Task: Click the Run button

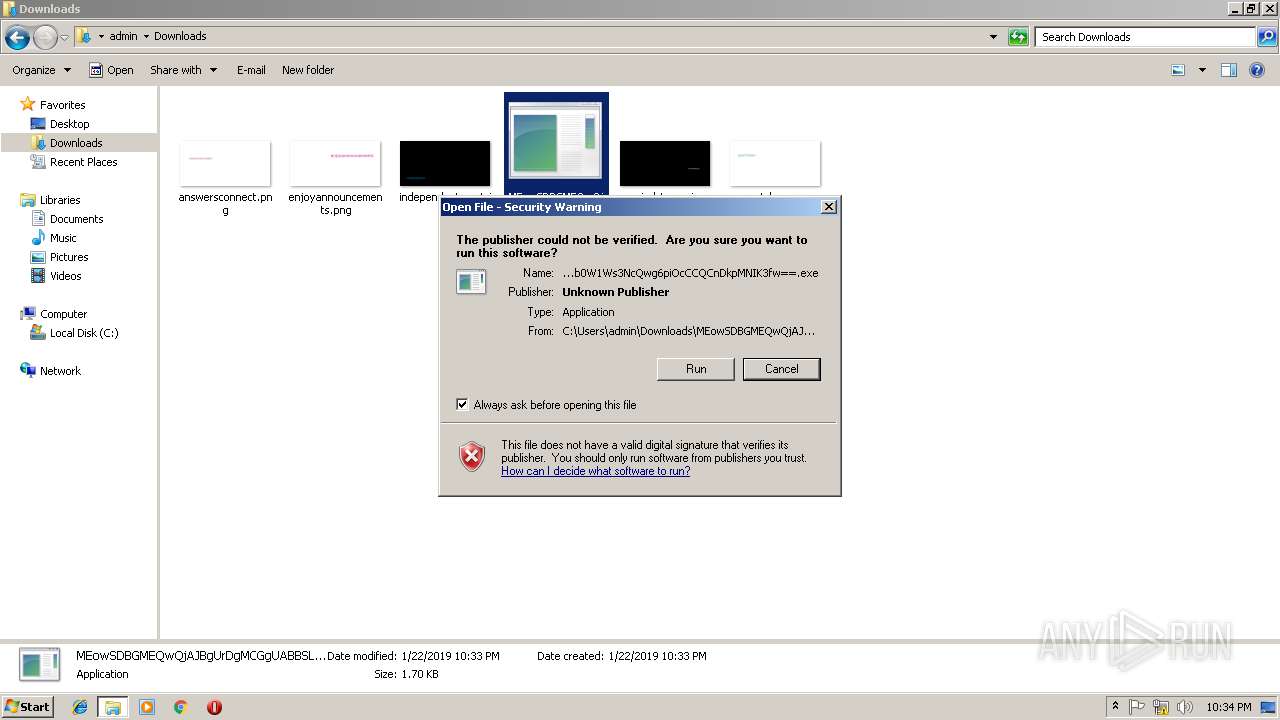Action: [696, 369]
